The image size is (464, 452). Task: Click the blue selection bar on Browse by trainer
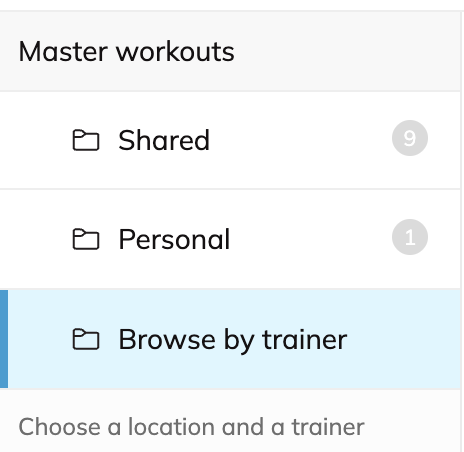coord(4,339)
